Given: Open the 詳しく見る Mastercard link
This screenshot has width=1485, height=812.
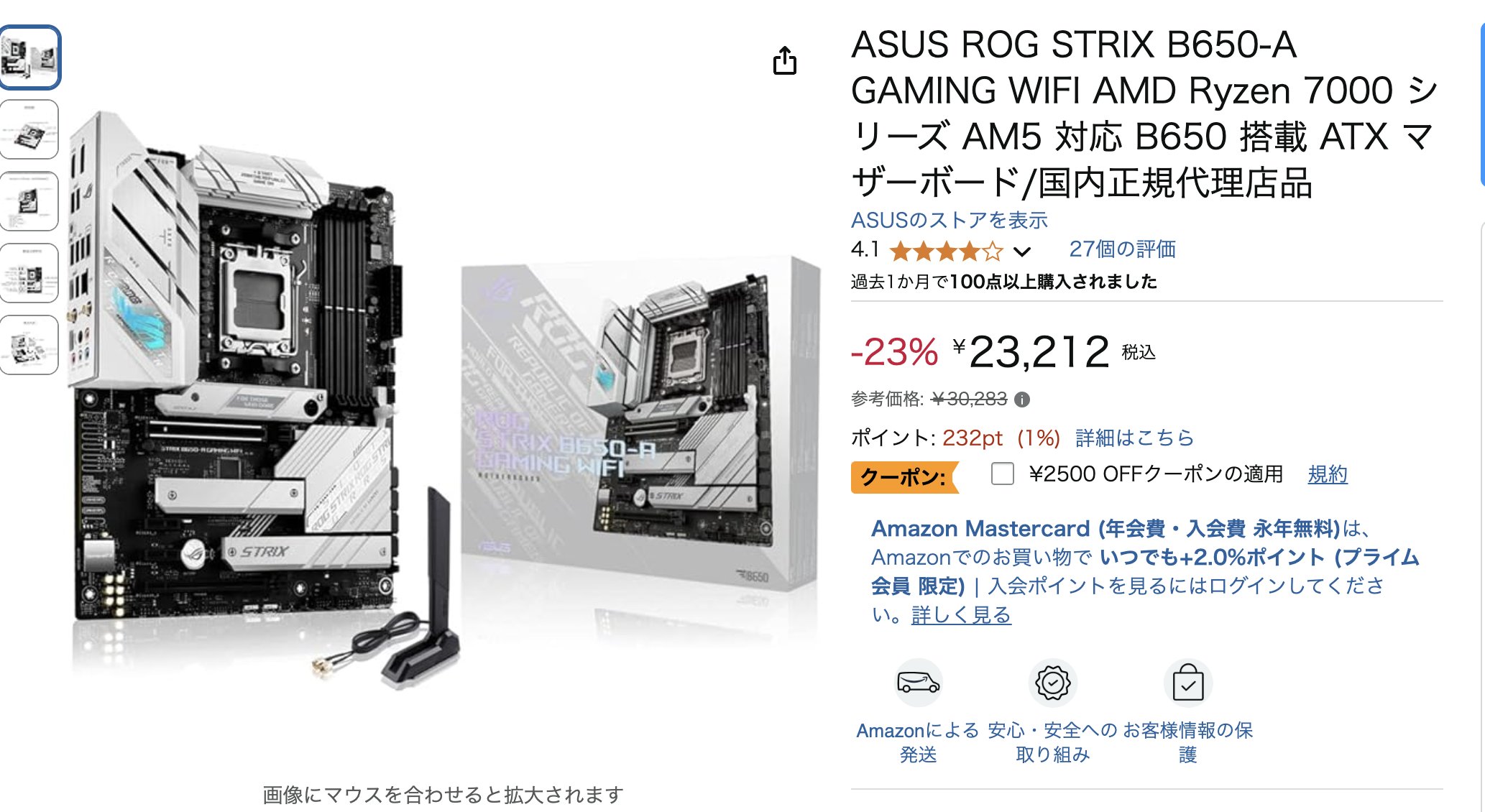Looking at the screenshot, I should [x=961, y=615].
